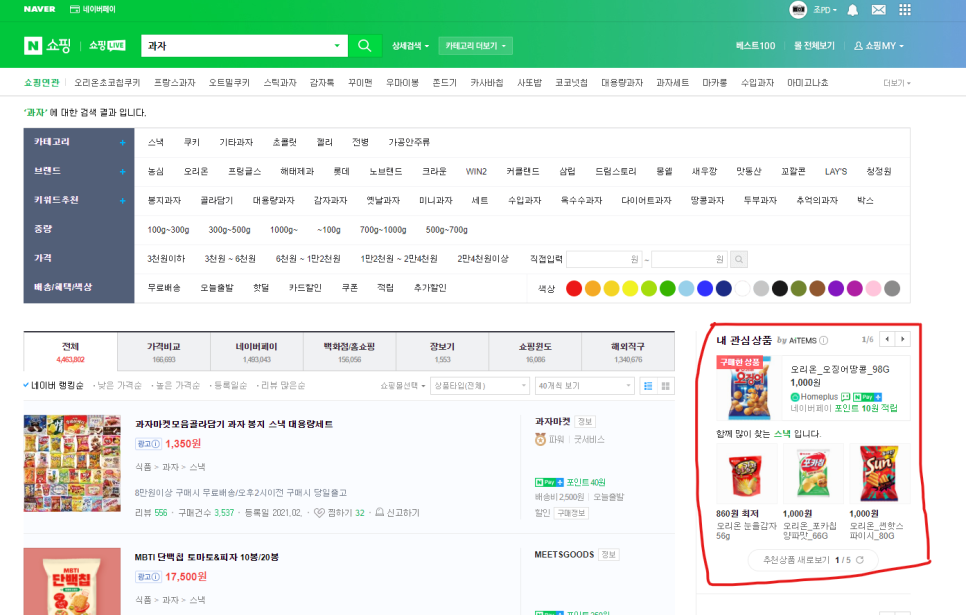The height and width of the screenshot is (615, 966).
Task: Open 쇼핑 LIVE badge
Action: pos(107,46)
